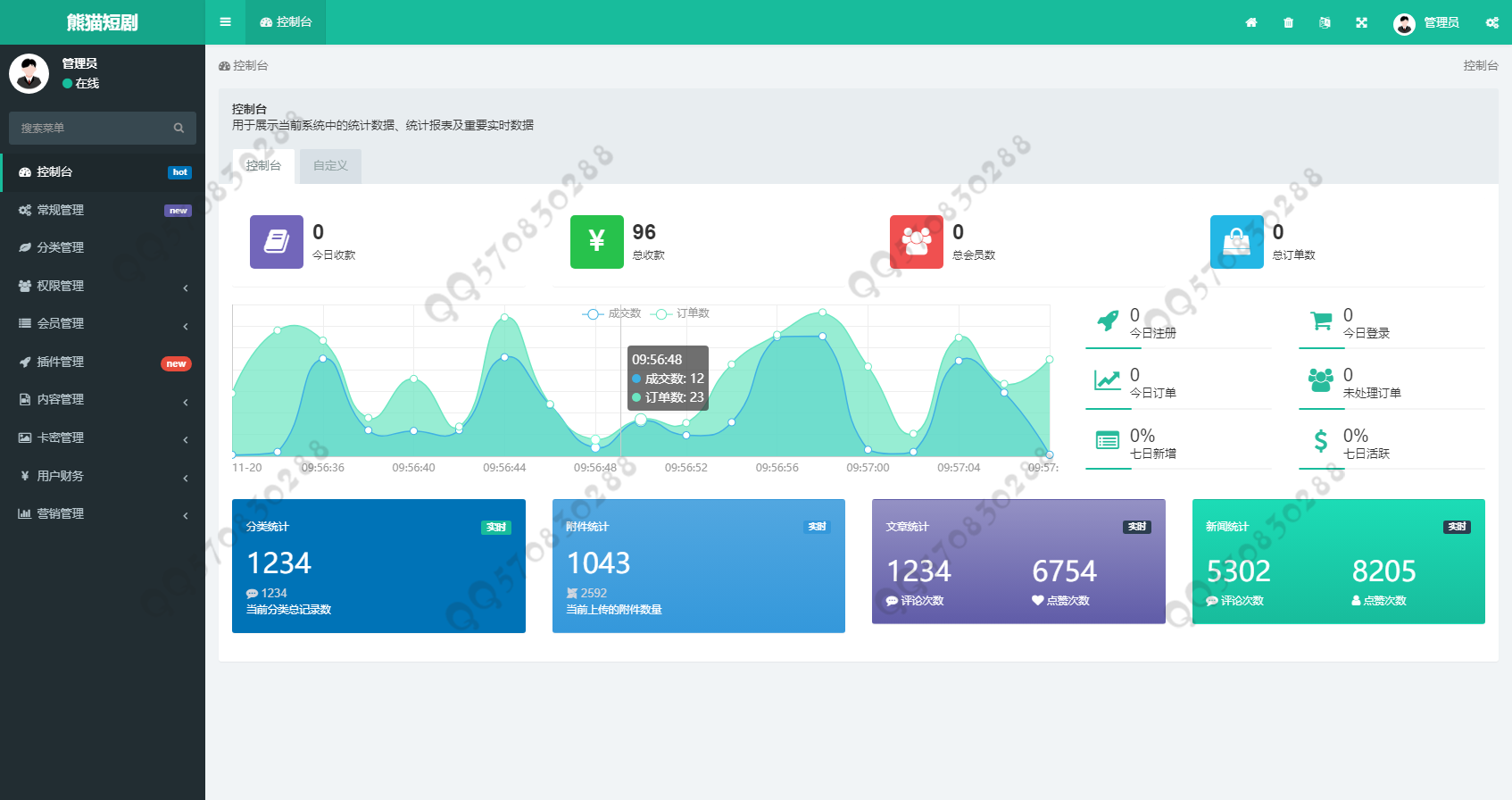
Task: Switch to the 自定义 tab
Action: 330,166
